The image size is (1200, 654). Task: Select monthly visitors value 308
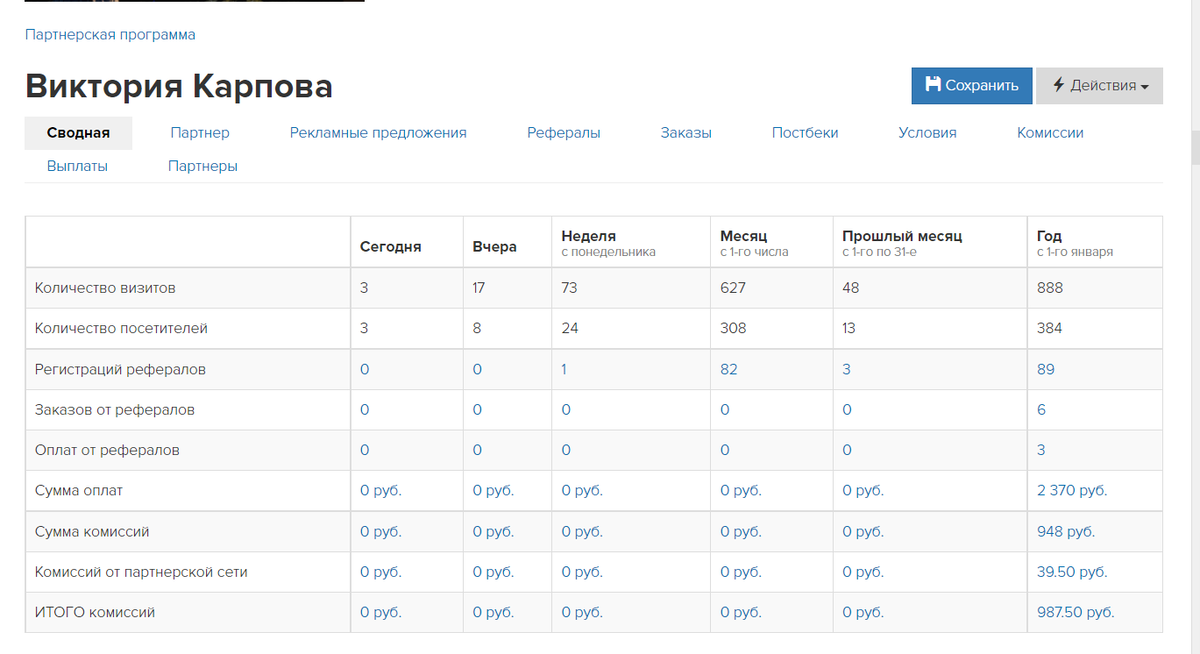(x=733, y=328)
